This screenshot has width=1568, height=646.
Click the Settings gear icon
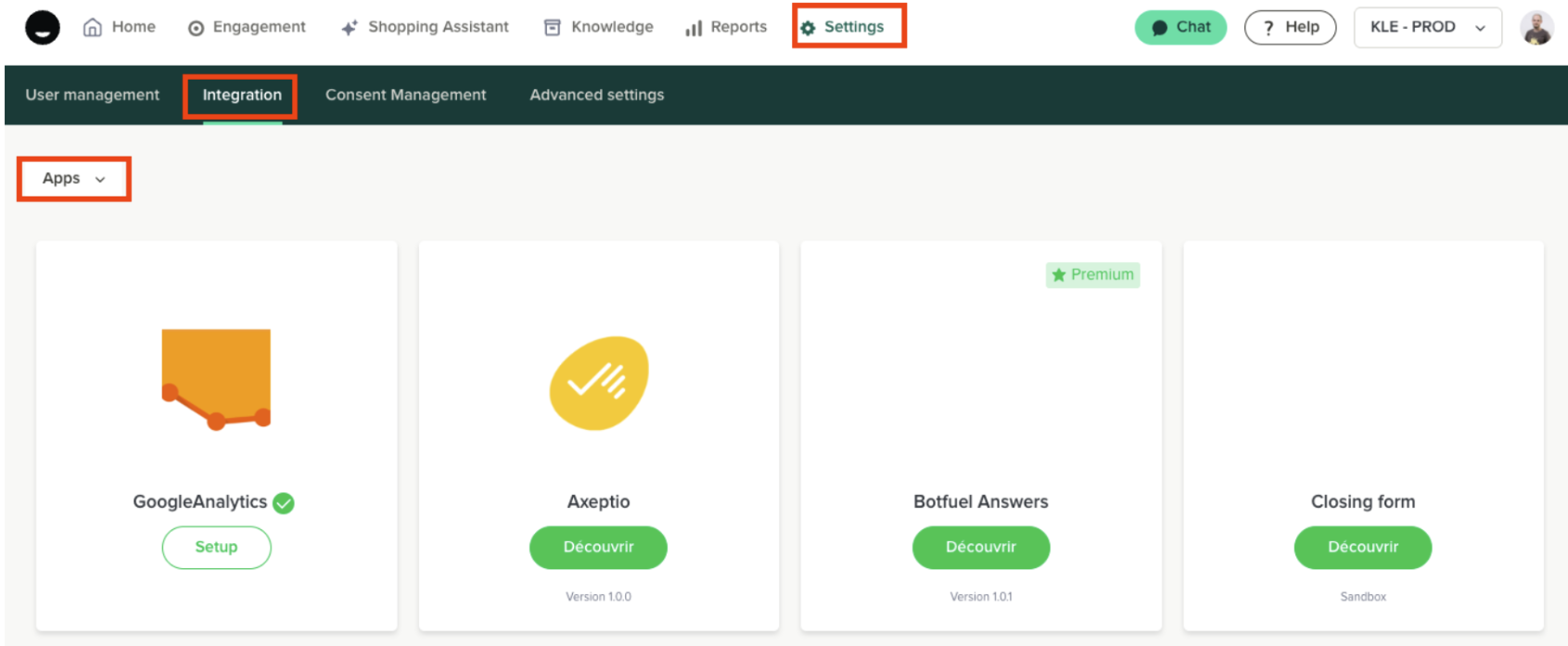coord(808,28)
